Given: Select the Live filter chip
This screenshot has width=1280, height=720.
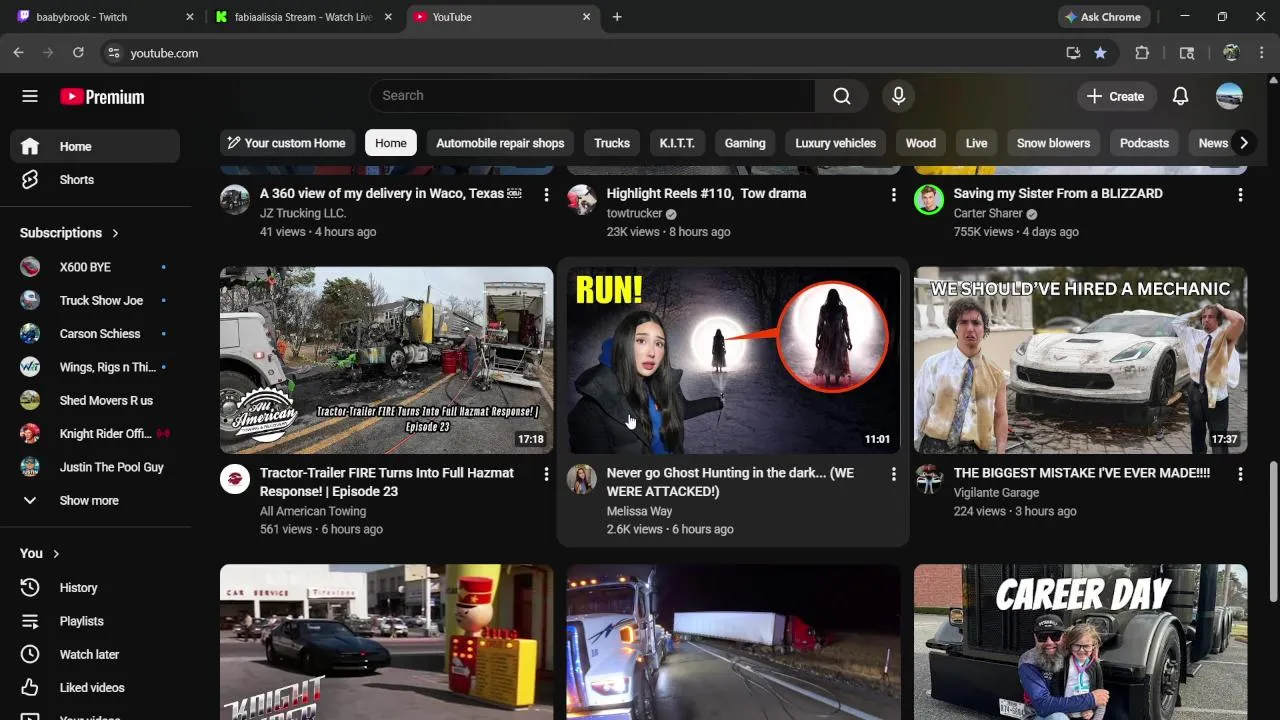Looking at the screenshot, I should pyautogui.click(x=977, y=143).
